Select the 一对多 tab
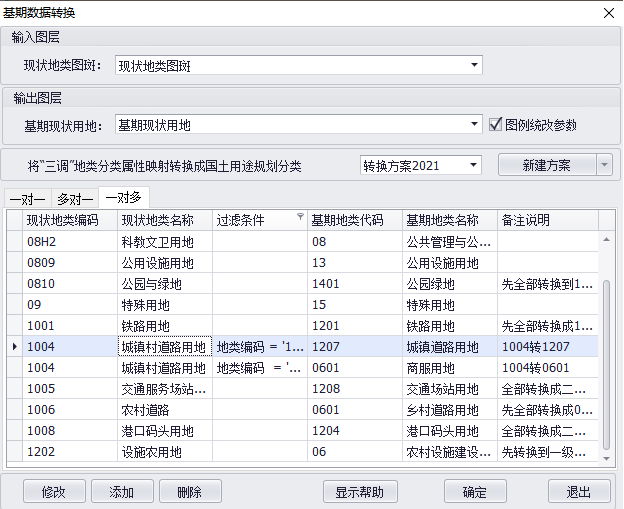 pos(124,197)
